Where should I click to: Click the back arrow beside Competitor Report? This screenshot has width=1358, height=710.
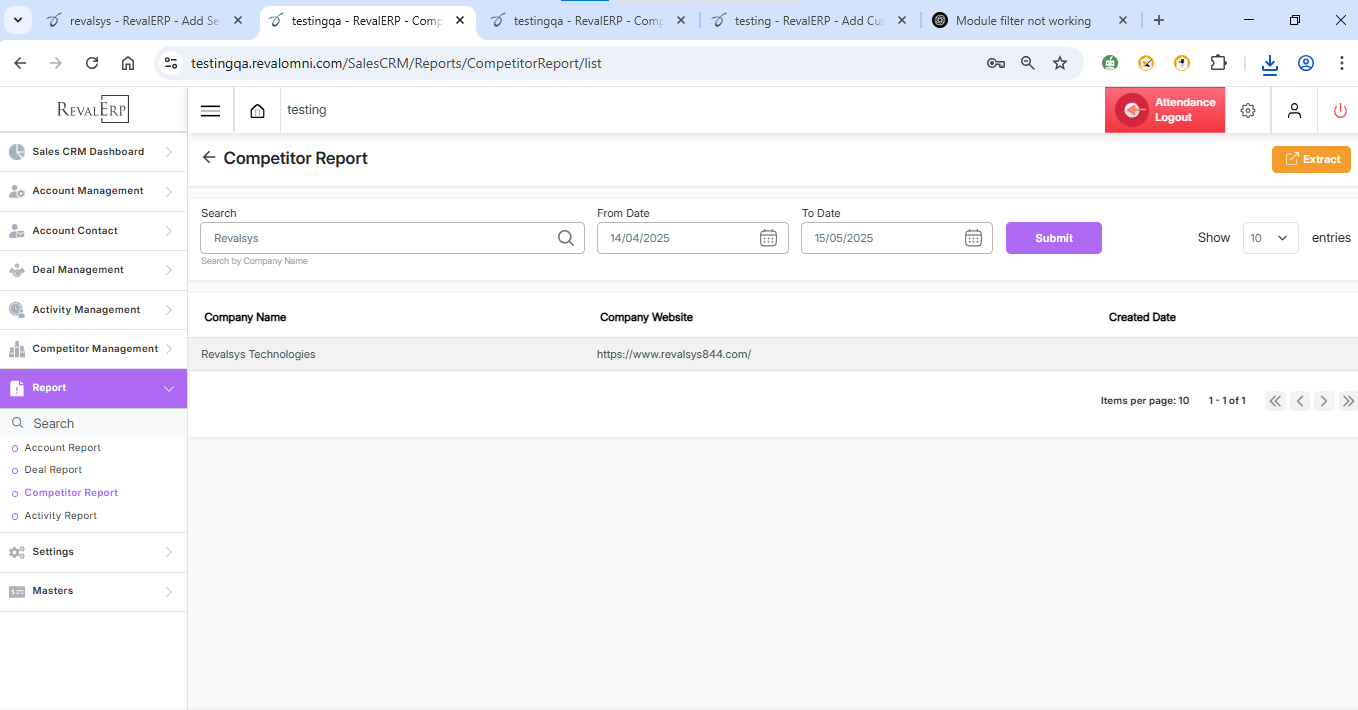click(208, 158)
